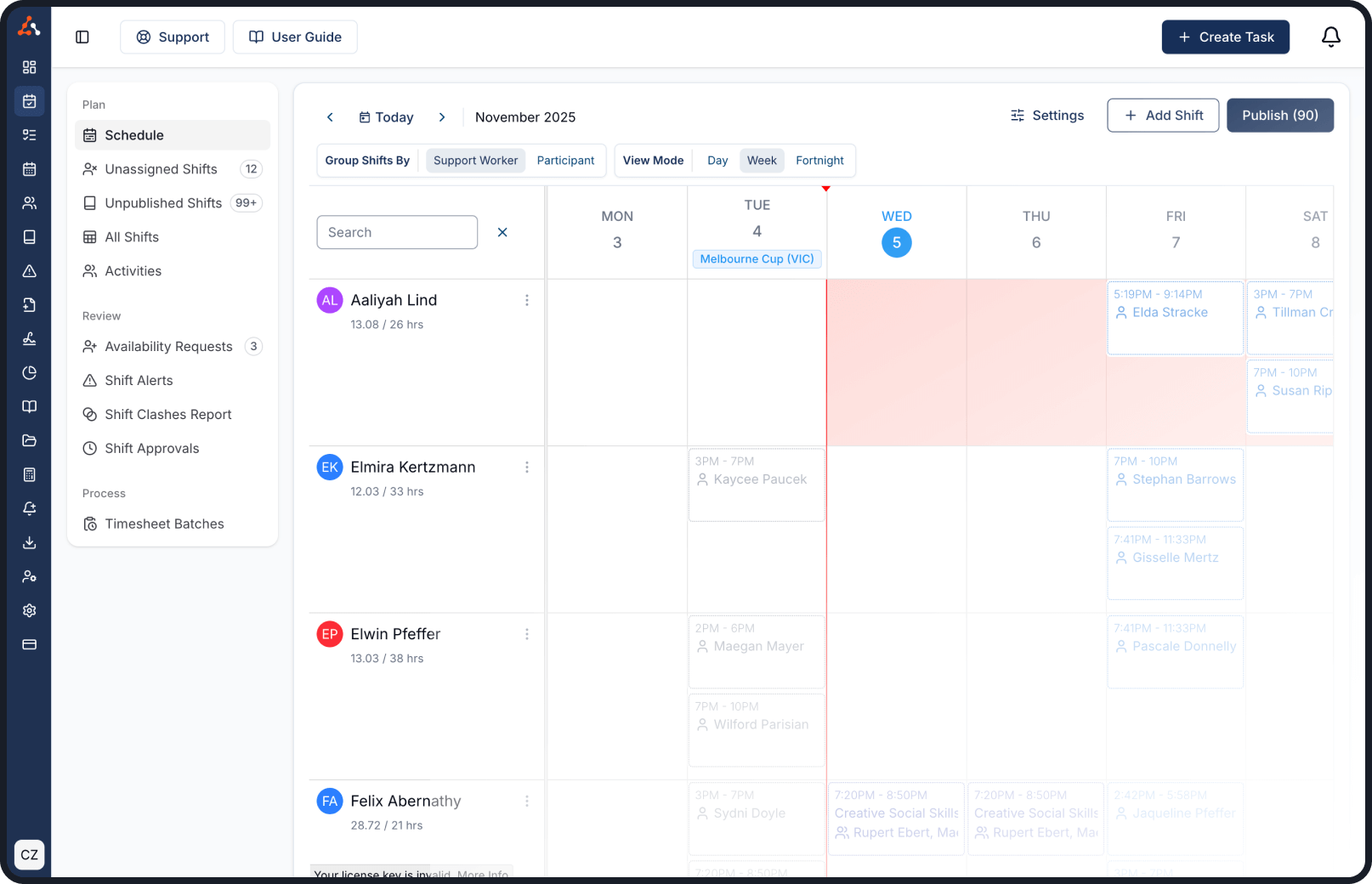
Task: Click the warning triangle icon in sidebar
Action: (x=29, y=270)
